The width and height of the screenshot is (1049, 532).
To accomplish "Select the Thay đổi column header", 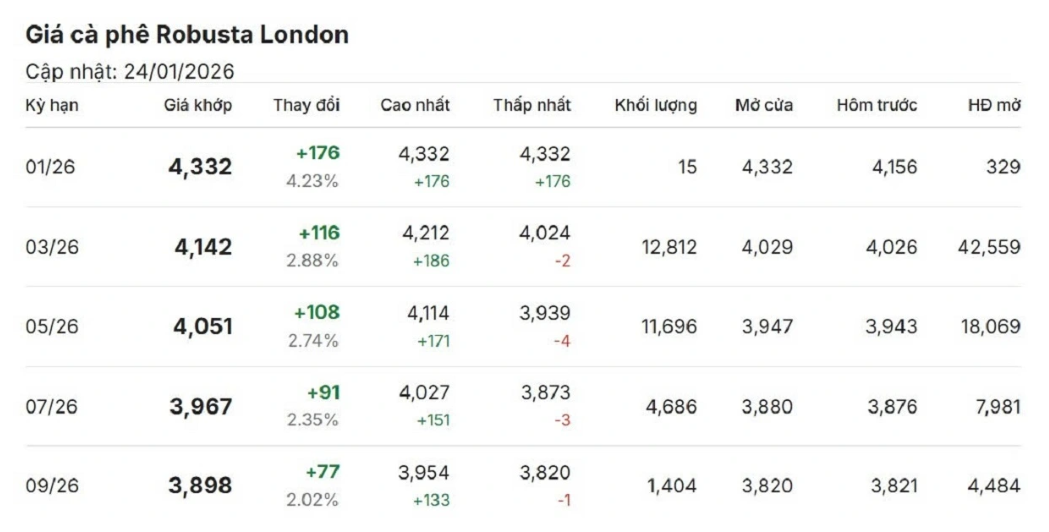I will [x=306, y=105].
